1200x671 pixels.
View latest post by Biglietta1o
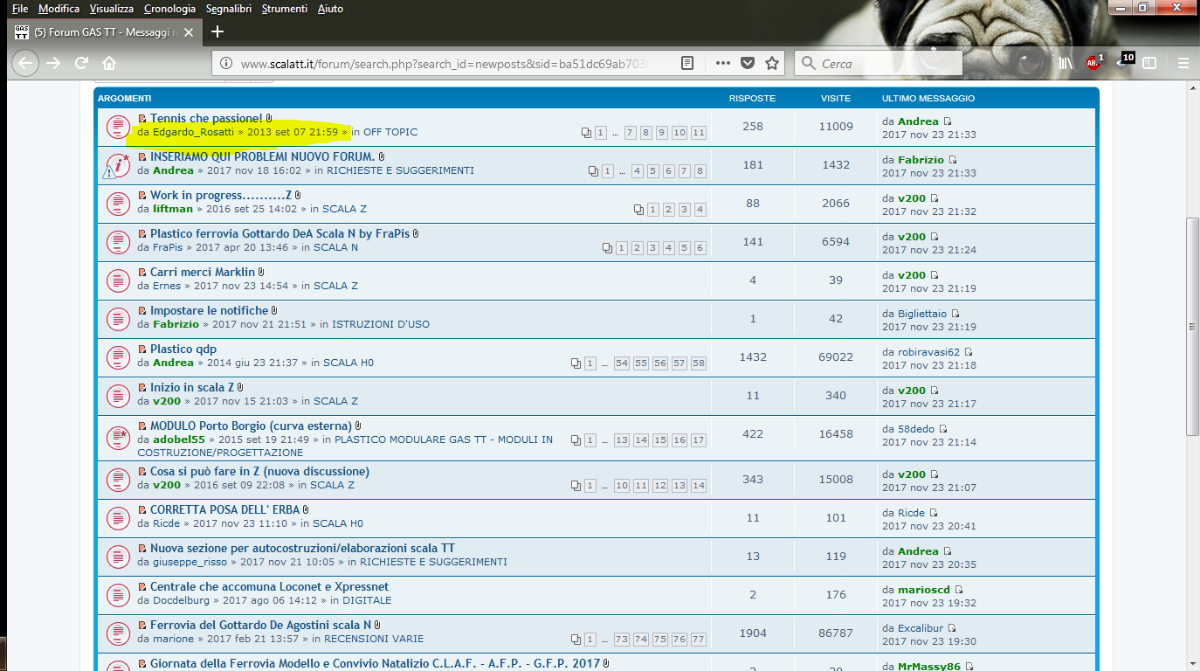(x=955, y=314)
